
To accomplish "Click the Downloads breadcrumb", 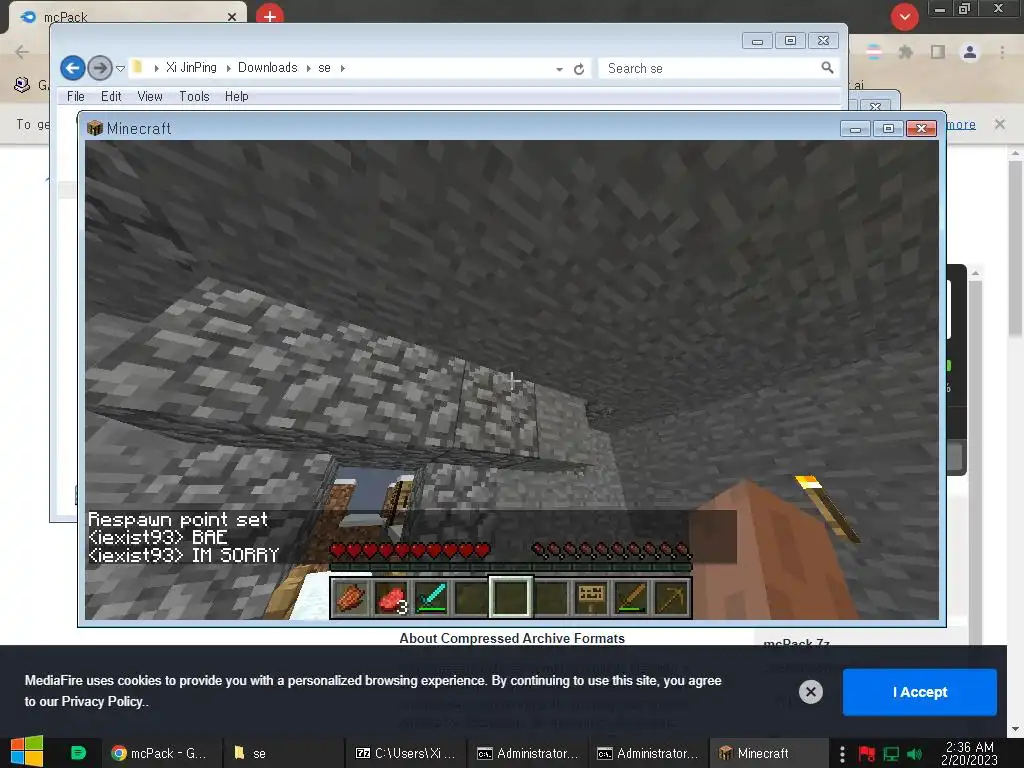I will click(267, 68).
